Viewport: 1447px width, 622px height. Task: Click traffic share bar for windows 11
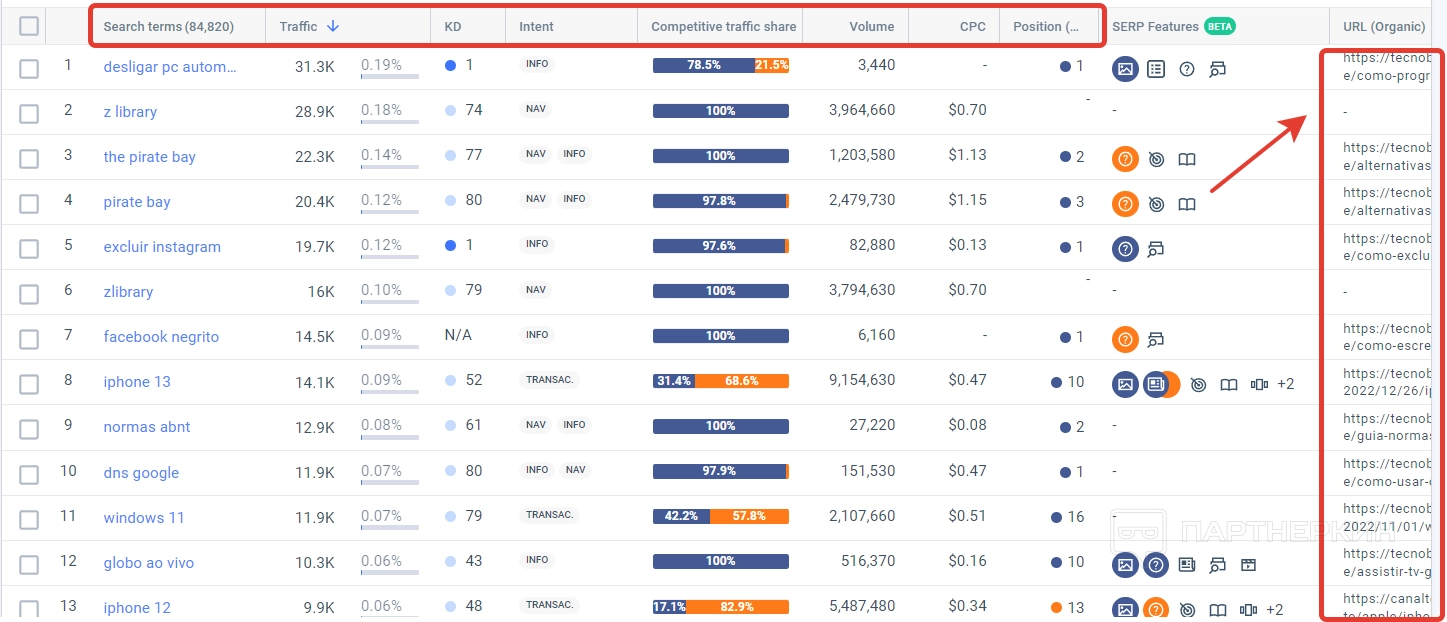[721, 516]
